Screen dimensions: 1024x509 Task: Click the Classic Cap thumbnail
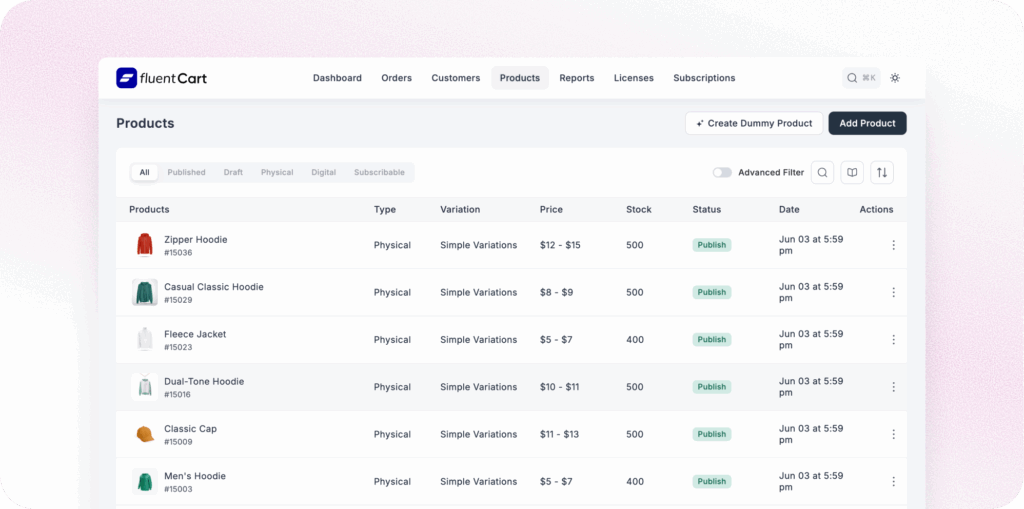[x=144, y=434]
